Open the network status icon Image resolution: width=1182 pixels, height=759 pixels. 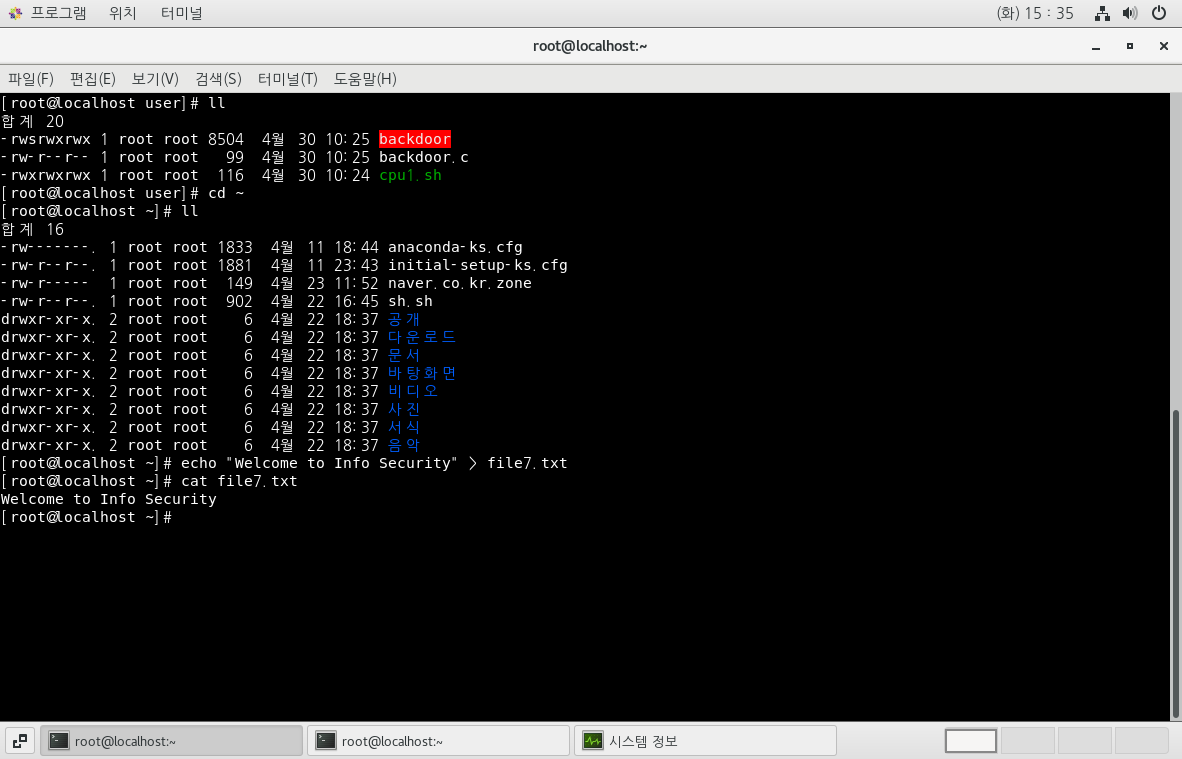click(x=1102, y=13)
